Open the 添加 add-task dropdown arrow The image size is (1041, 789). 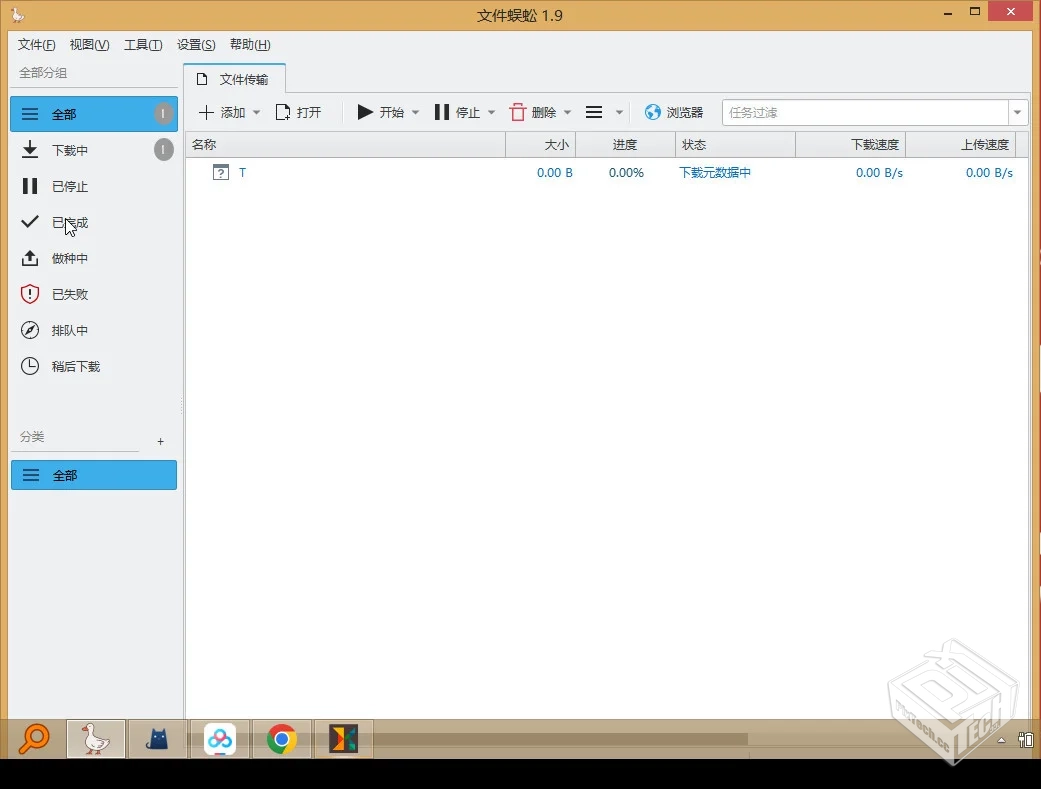point(256,112)
